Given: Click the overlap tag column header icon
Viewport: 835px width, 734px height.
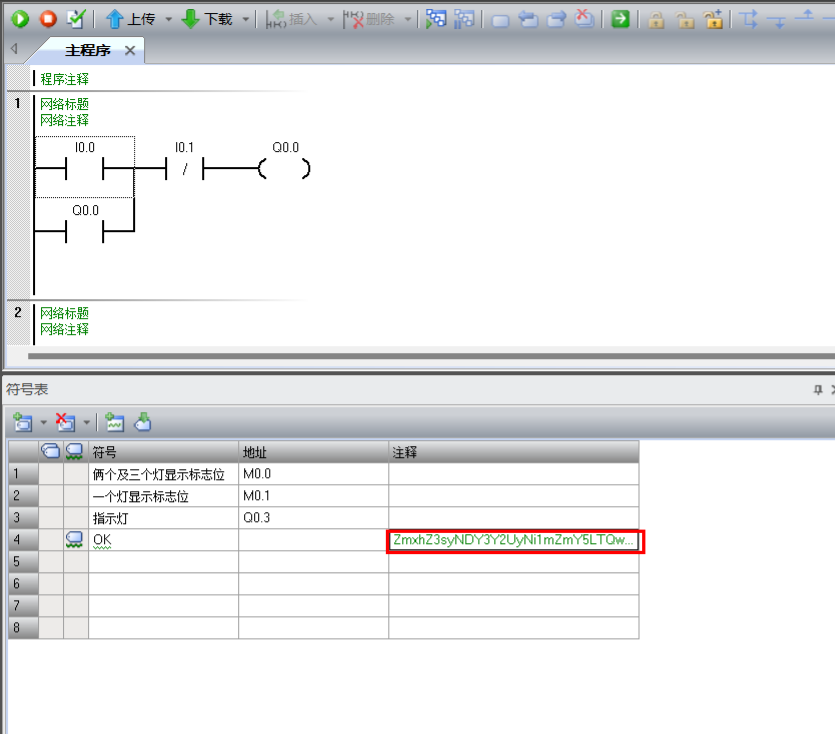Looking at the screenshot, I should tap(51, 452).
